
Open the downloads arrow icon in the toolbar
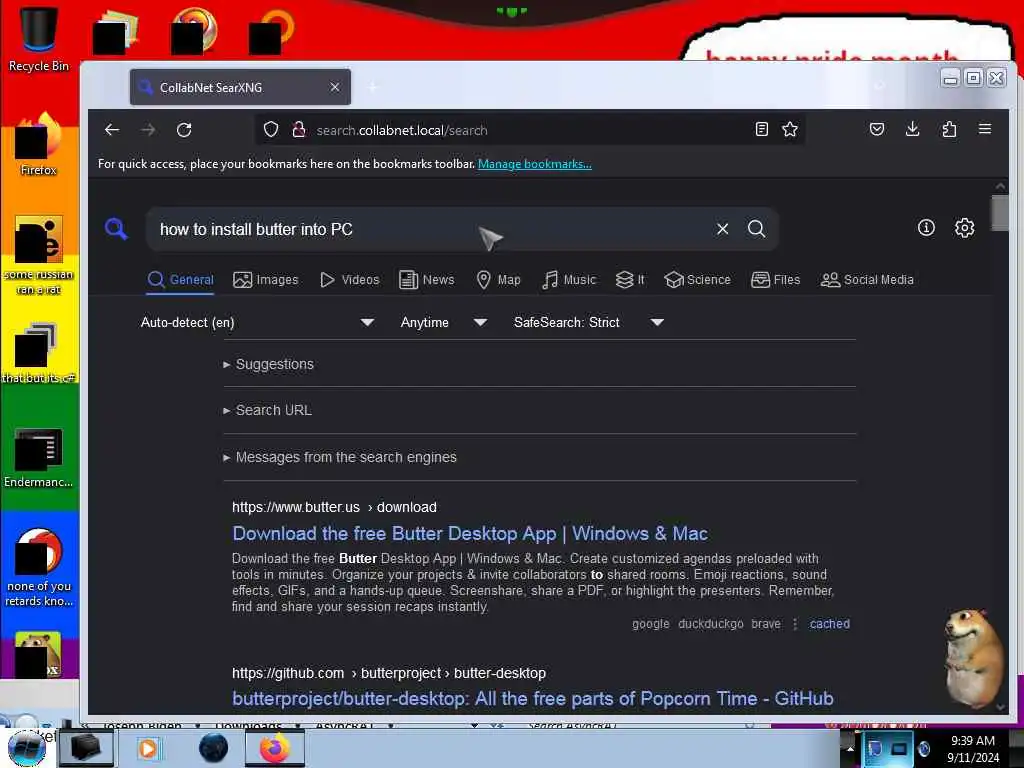[913, 129]
